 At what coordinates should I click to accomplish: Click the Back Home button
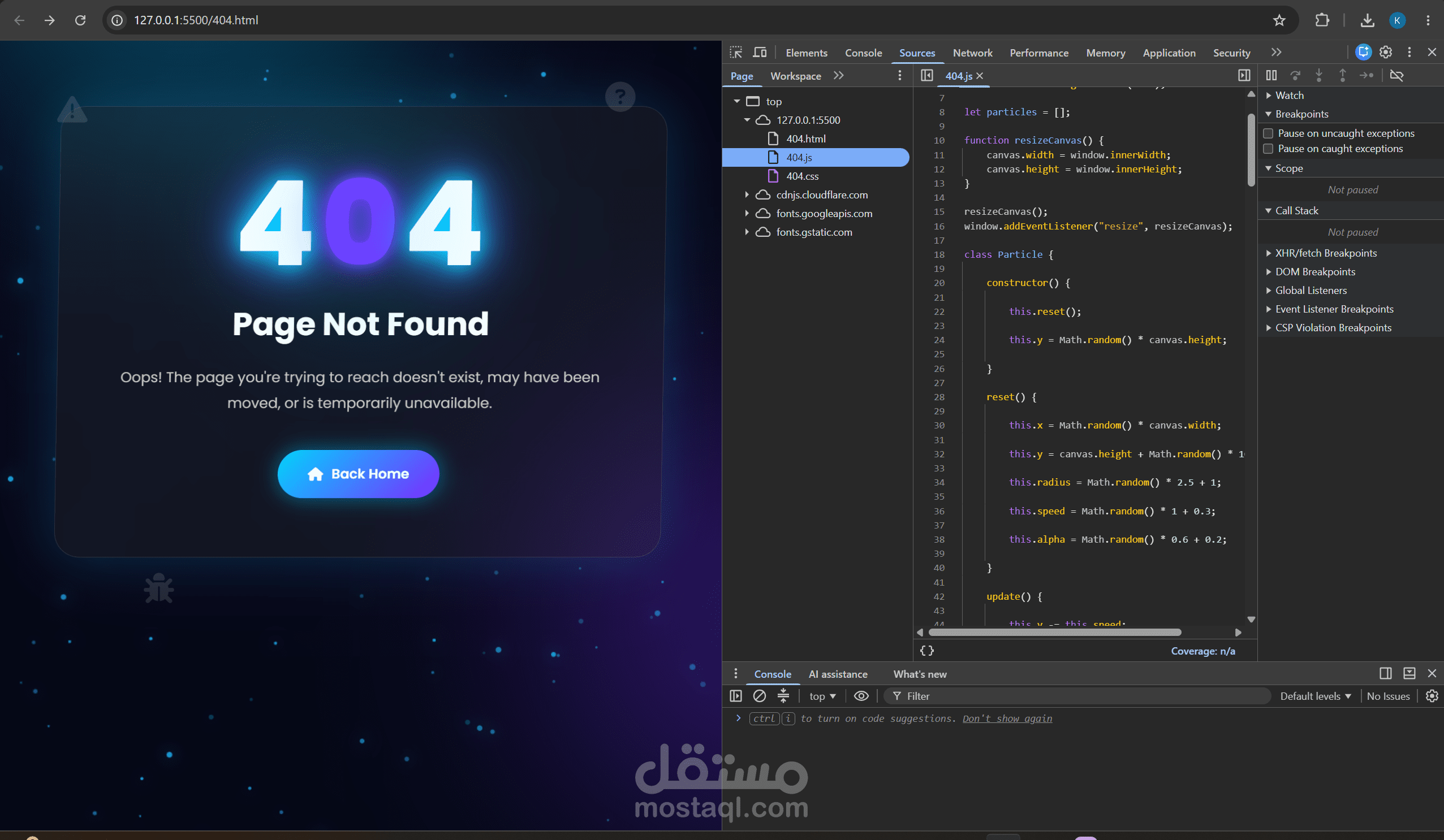[358, 474]
